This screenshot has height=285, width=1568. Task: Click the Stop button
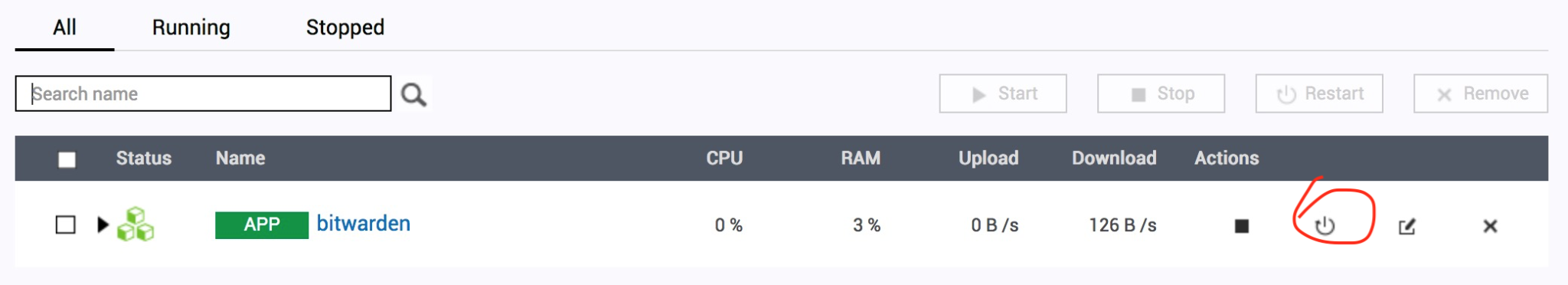click(1161, 93)
